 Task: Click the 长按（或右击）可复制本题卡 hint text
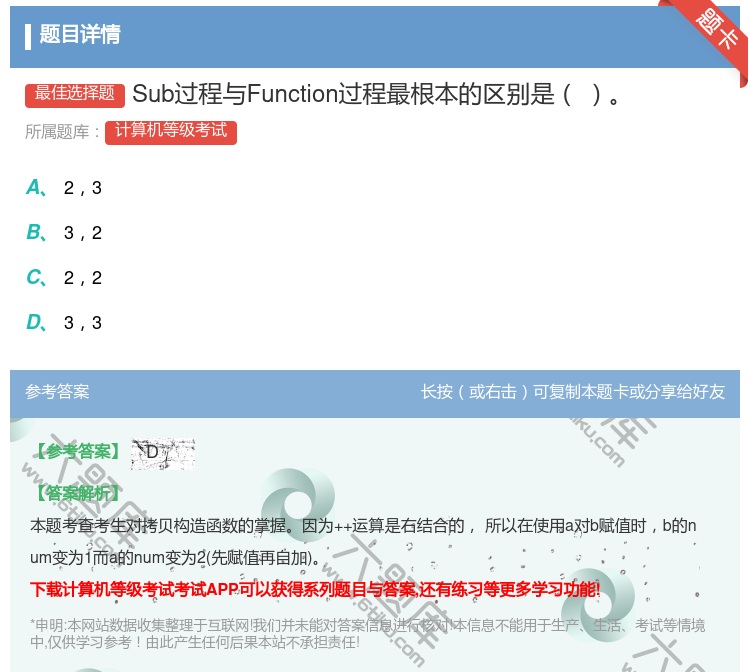click(573, 392)
